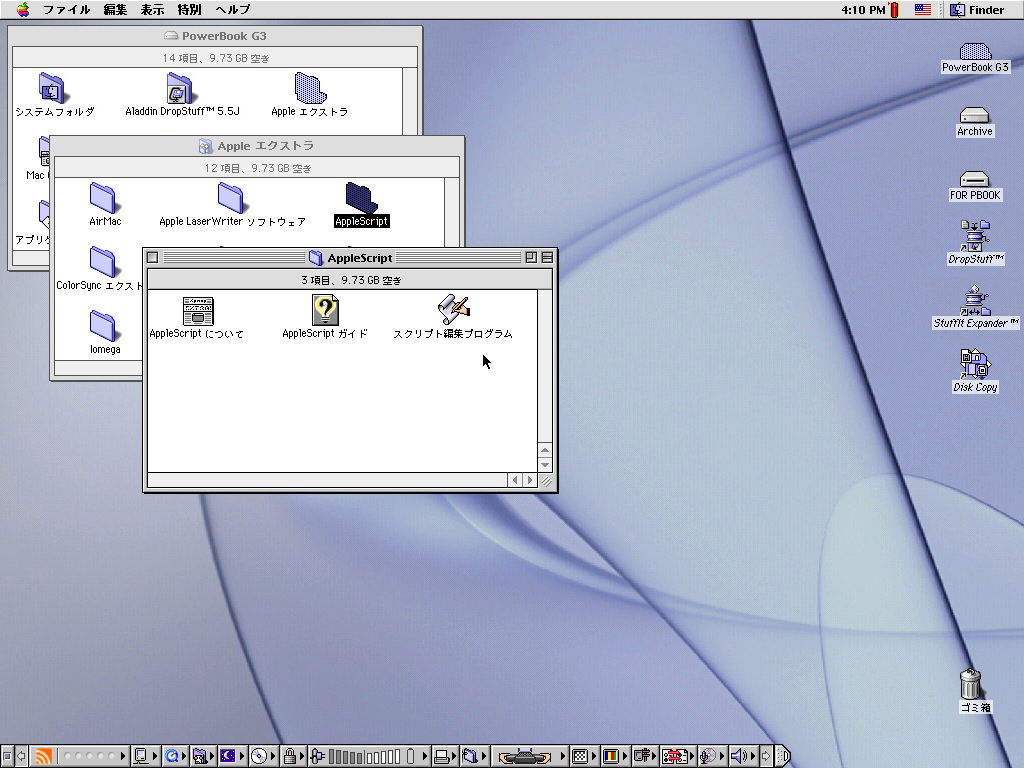The height and width of the screenshot is (768, 1024).
Task: Select システムフォルダ in the PowerBook G3 window
Action: click(52, 88)
